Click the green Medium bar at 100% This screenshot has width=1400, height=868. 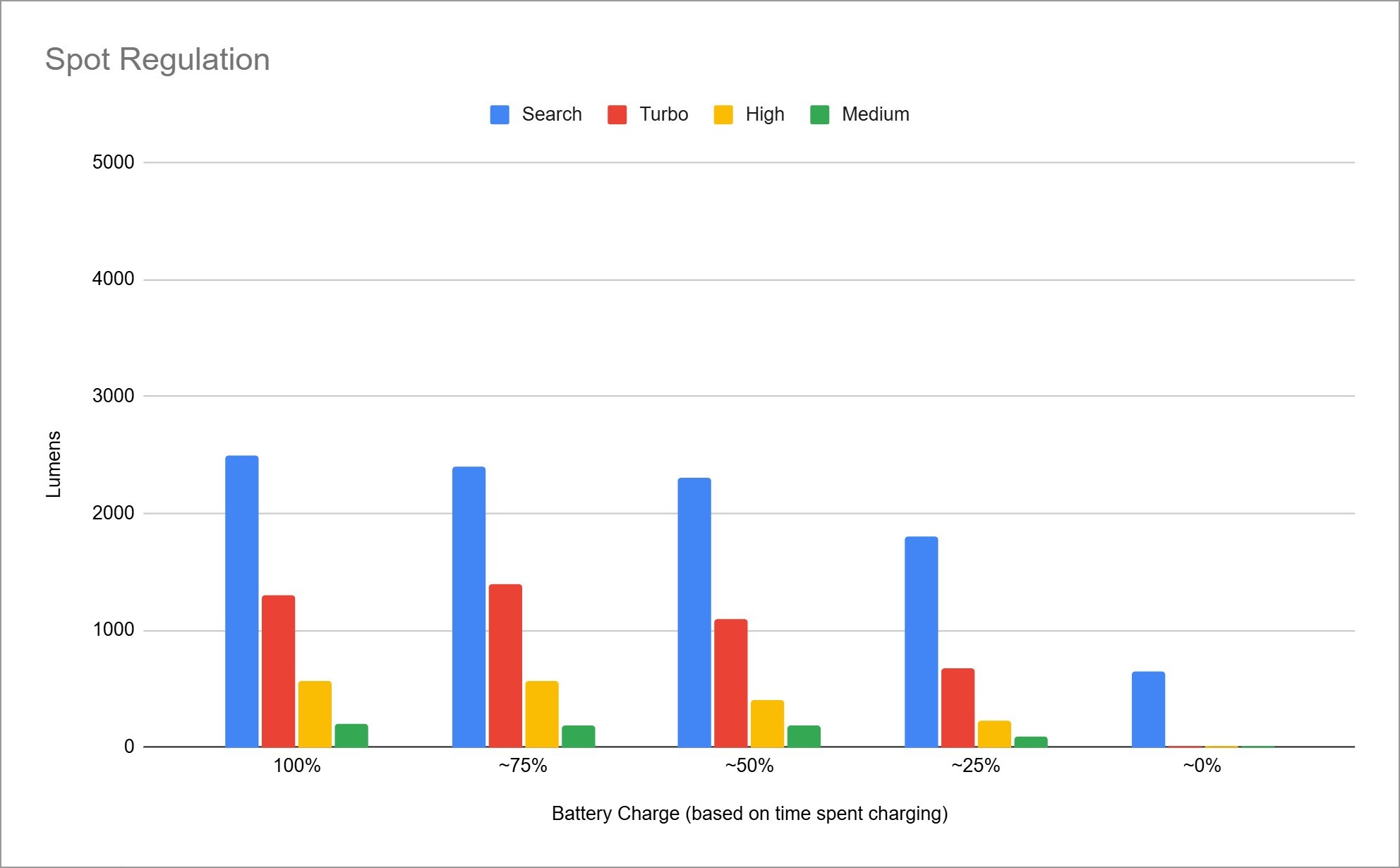[x=351, y=735]
